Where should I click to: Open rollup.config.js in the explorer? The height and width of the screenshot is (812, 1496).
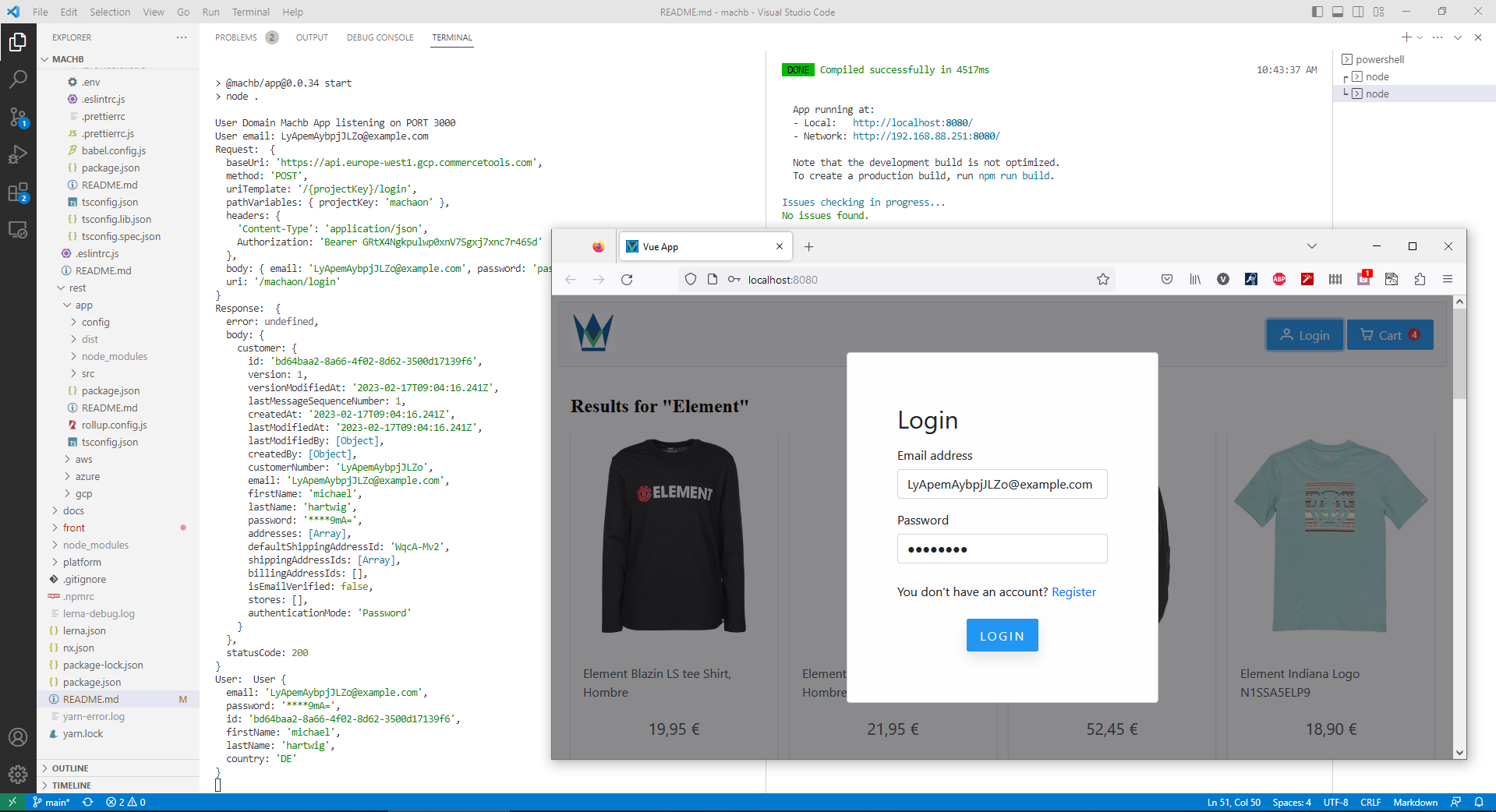[x=114, y=425]
